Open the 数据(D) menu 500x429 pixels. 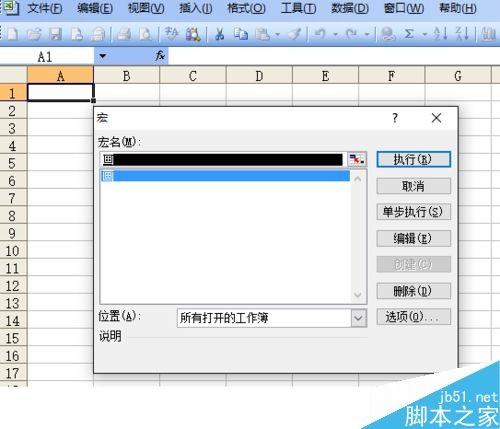click(x=350, y=8)
